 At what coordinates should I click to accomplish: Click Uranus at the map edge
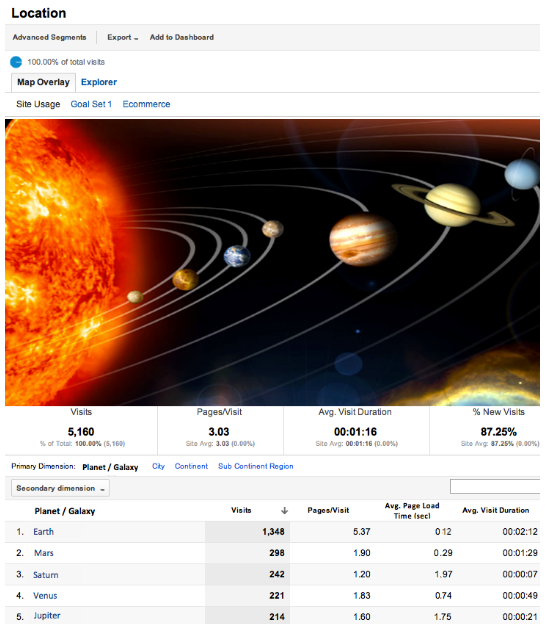click(522, 174)
